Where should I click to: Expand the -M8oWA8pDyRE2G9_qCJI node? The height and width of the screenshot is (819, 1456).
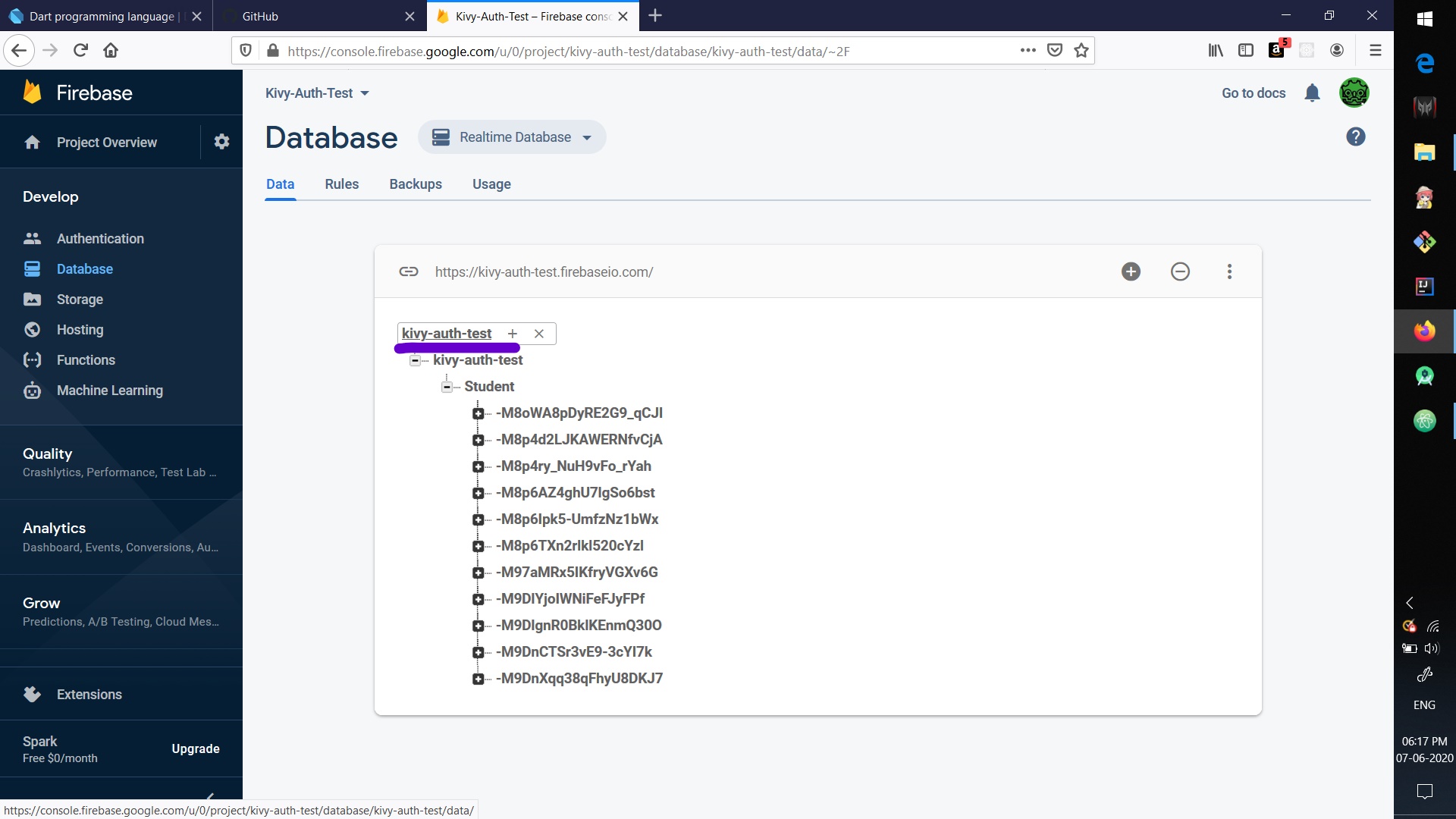pyautogui.click(x=478, y=413)
